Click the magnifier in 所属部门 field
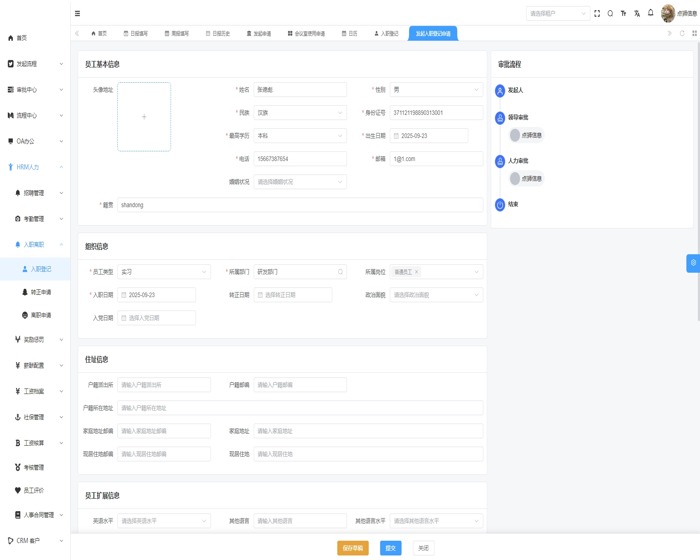The height and width of the screenshot is (560, 700). pyautogui.click(x=340, y=272)
